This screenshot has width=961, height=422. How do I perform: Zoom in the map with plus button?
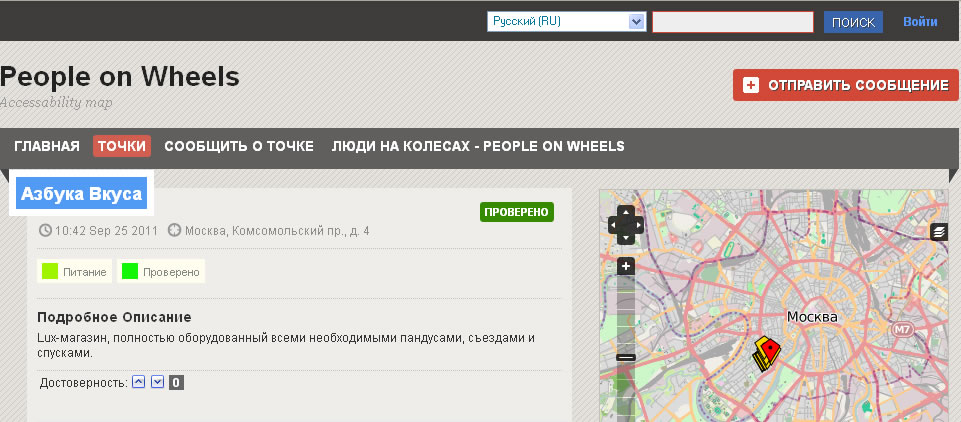tap(626, 266)
